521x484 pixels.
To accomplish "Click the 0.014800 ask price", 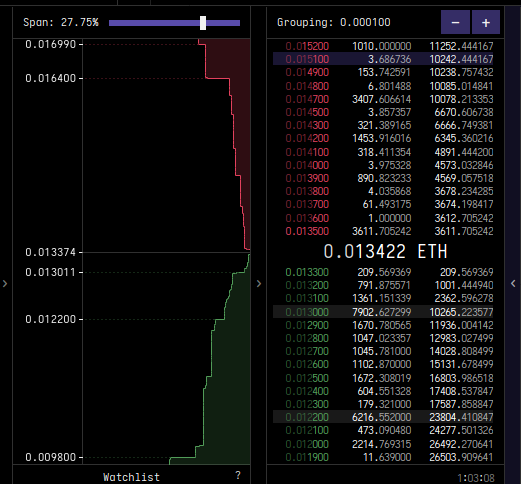I will [307, 86].
